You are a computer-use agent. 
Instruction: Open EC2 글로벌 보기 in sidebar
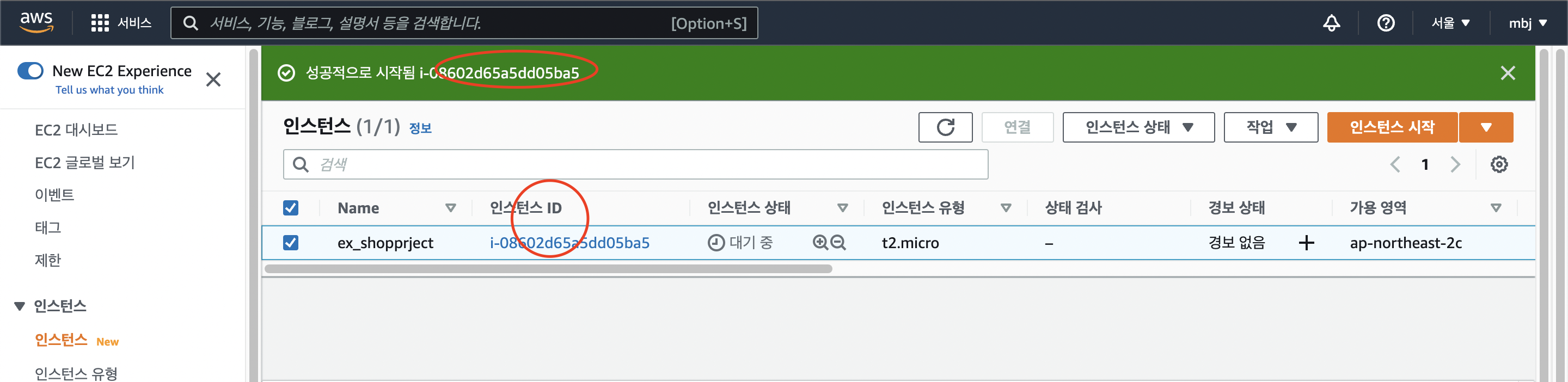click(x=84, y=162)
